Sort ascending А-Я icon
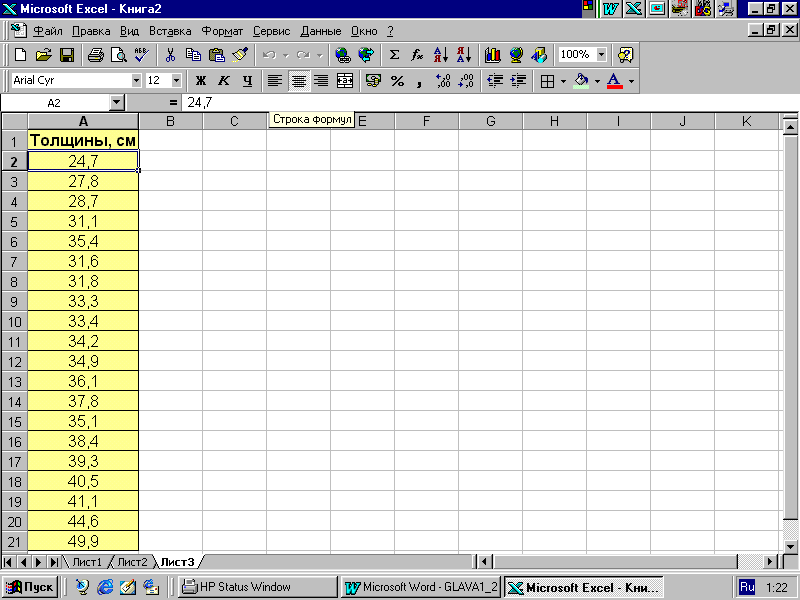Image resolution: width=800 pixels, height=600 pixels. pos(441,55)
